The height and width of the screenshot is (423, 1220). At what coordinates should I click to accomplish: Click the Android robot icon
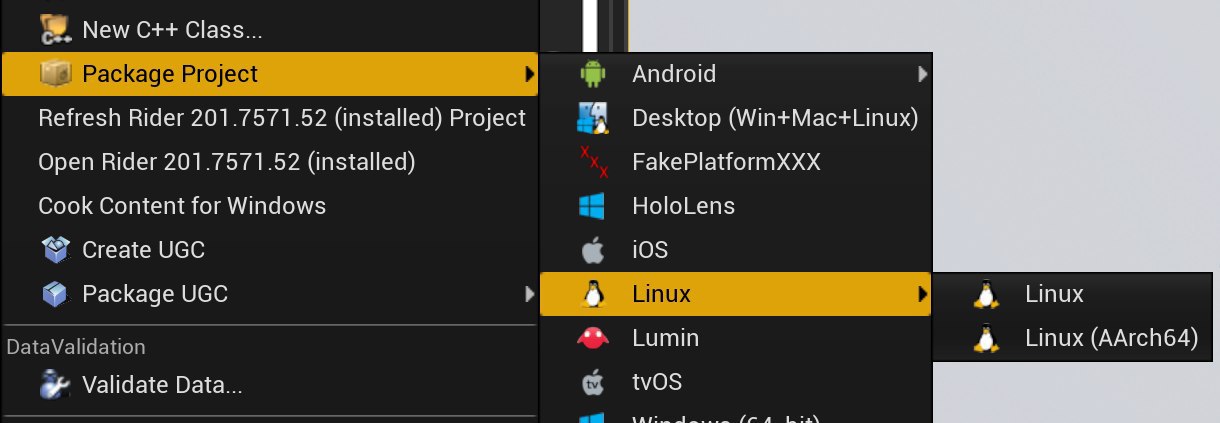click(x=593, y=74)
